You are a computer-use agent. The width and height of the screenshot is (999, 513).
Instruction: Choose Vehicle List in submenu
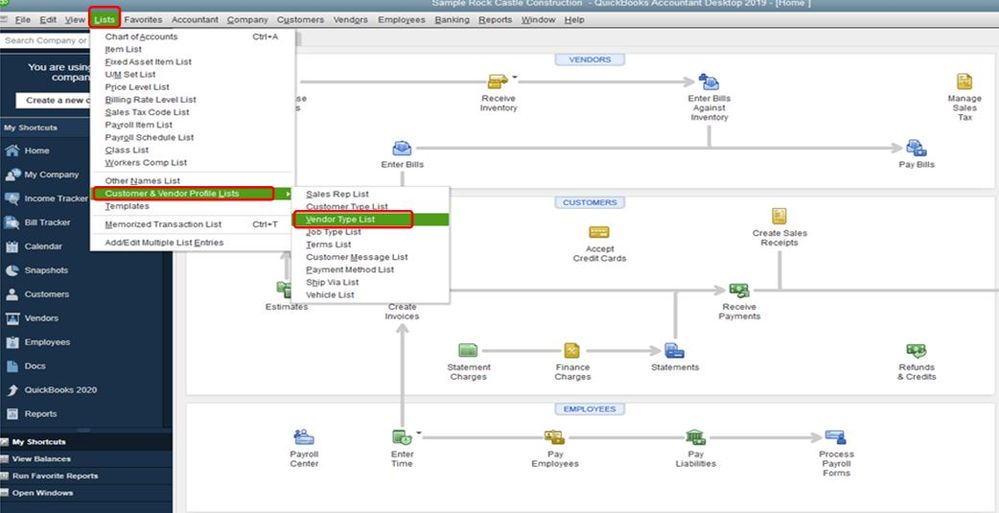[x=371, y=295]
